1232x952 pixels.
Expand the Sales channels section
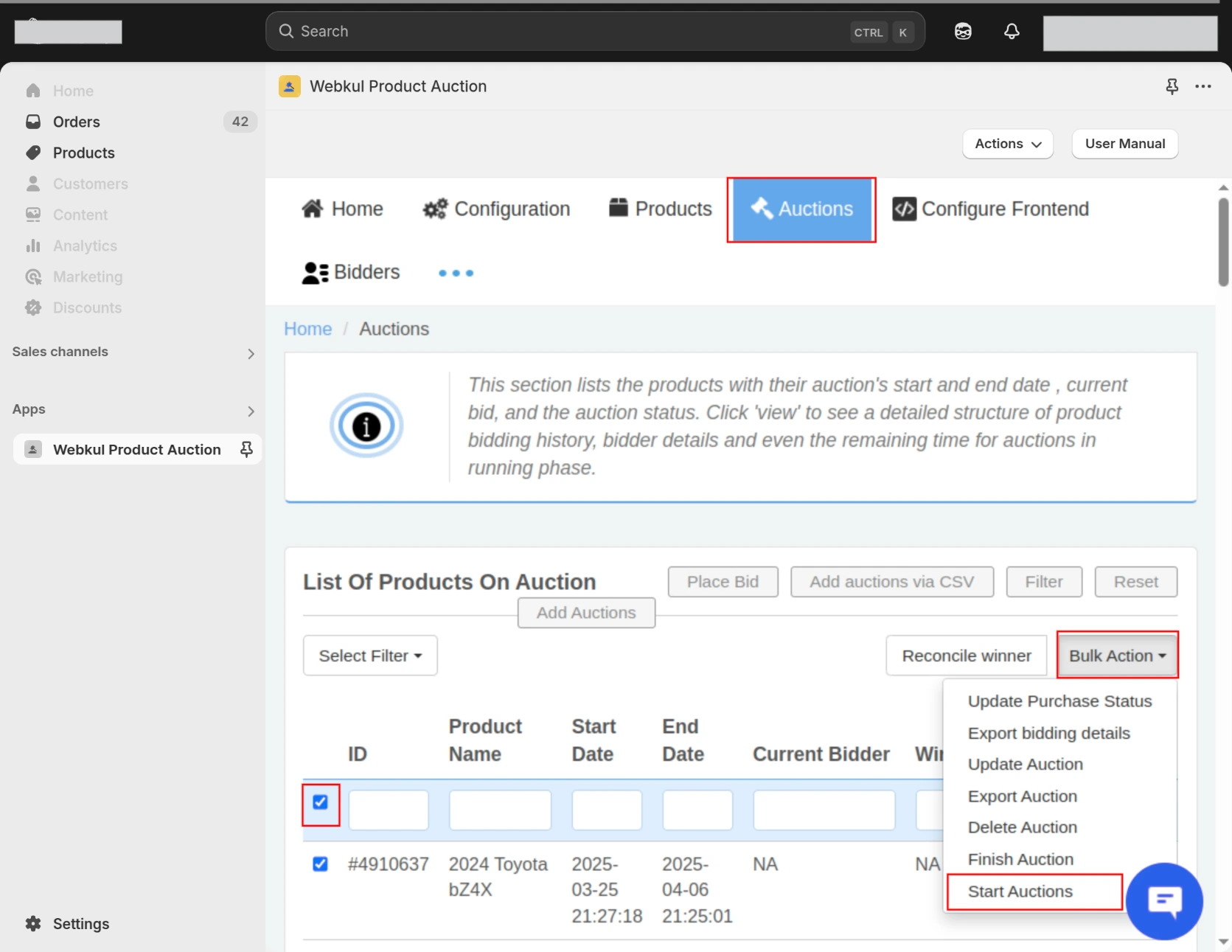251,353
